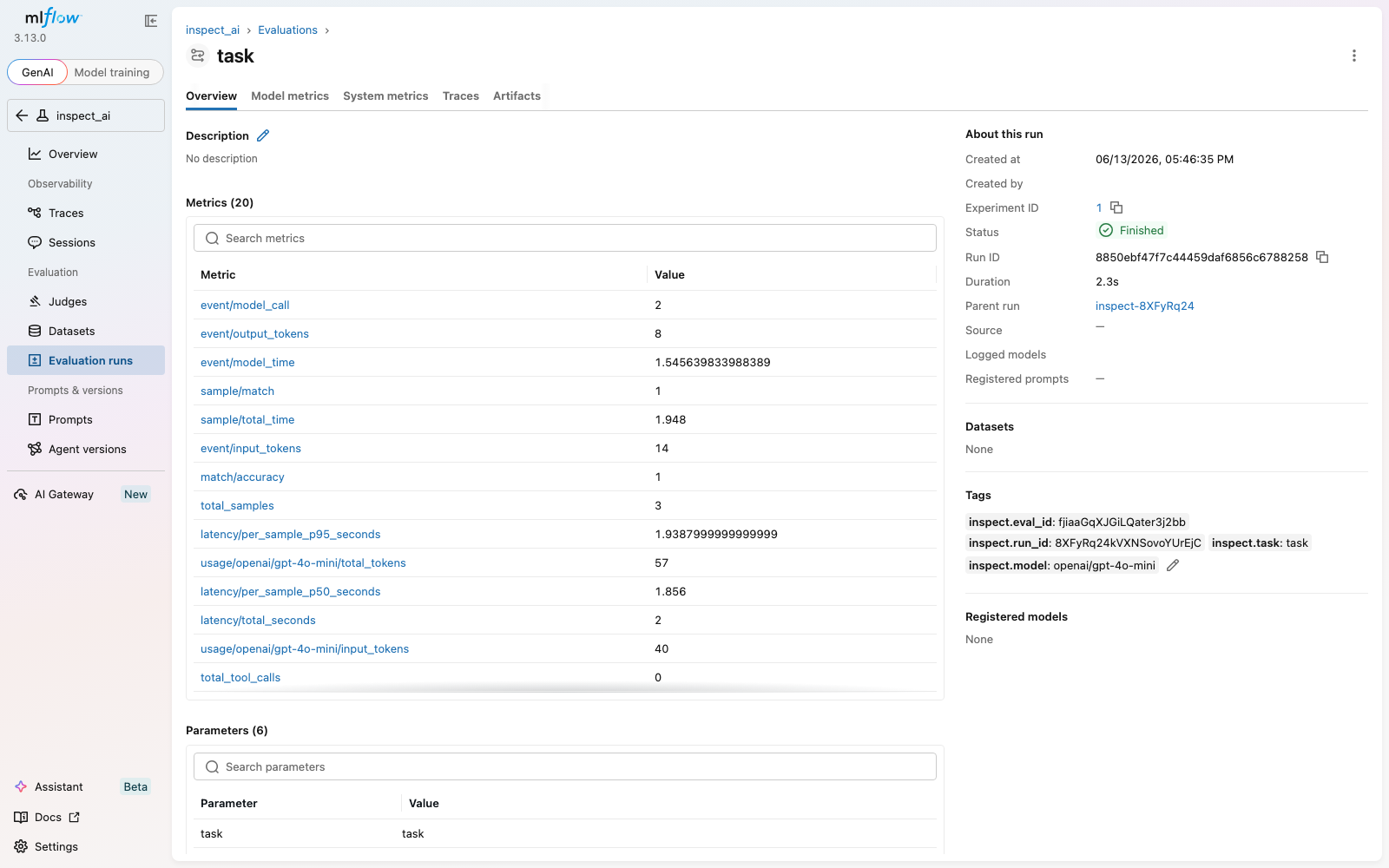Click the Docs book icon

(21, 817)
